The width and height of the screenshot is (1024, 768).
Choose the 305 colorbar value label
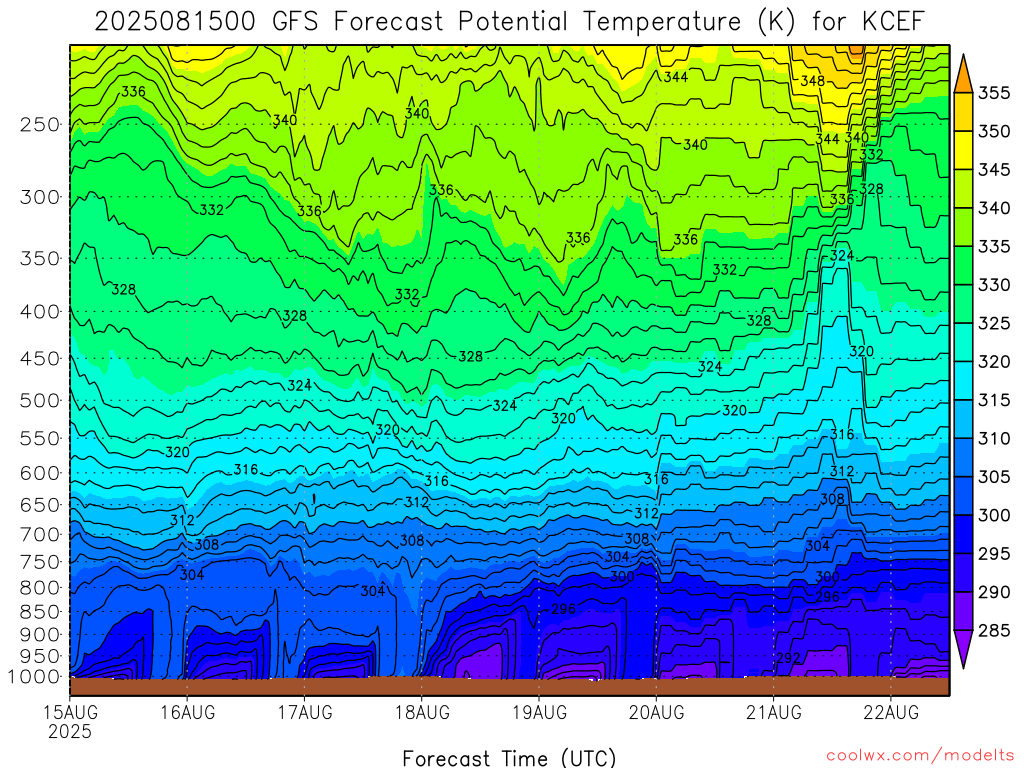tap(994, 477)
